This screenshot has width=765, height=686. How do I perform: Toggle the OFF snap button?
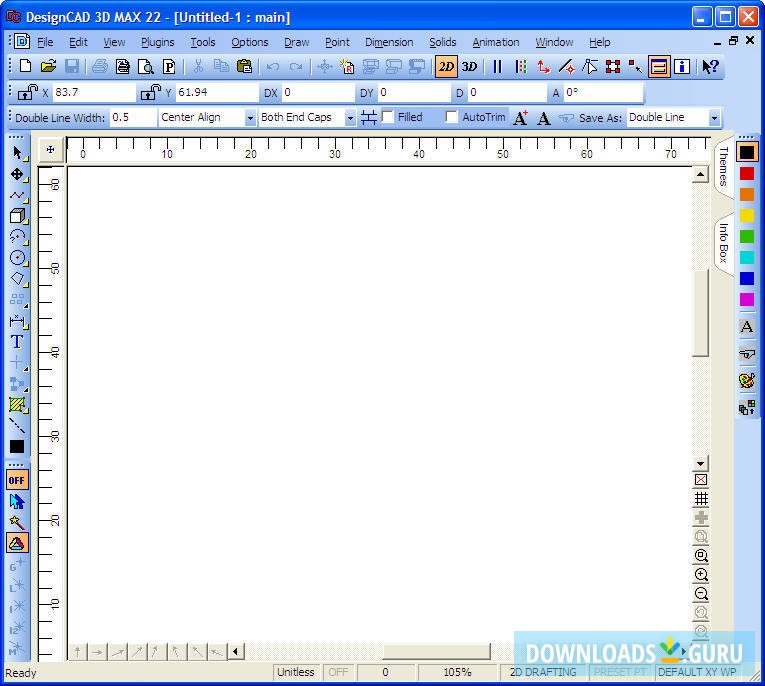coord(17,480)
